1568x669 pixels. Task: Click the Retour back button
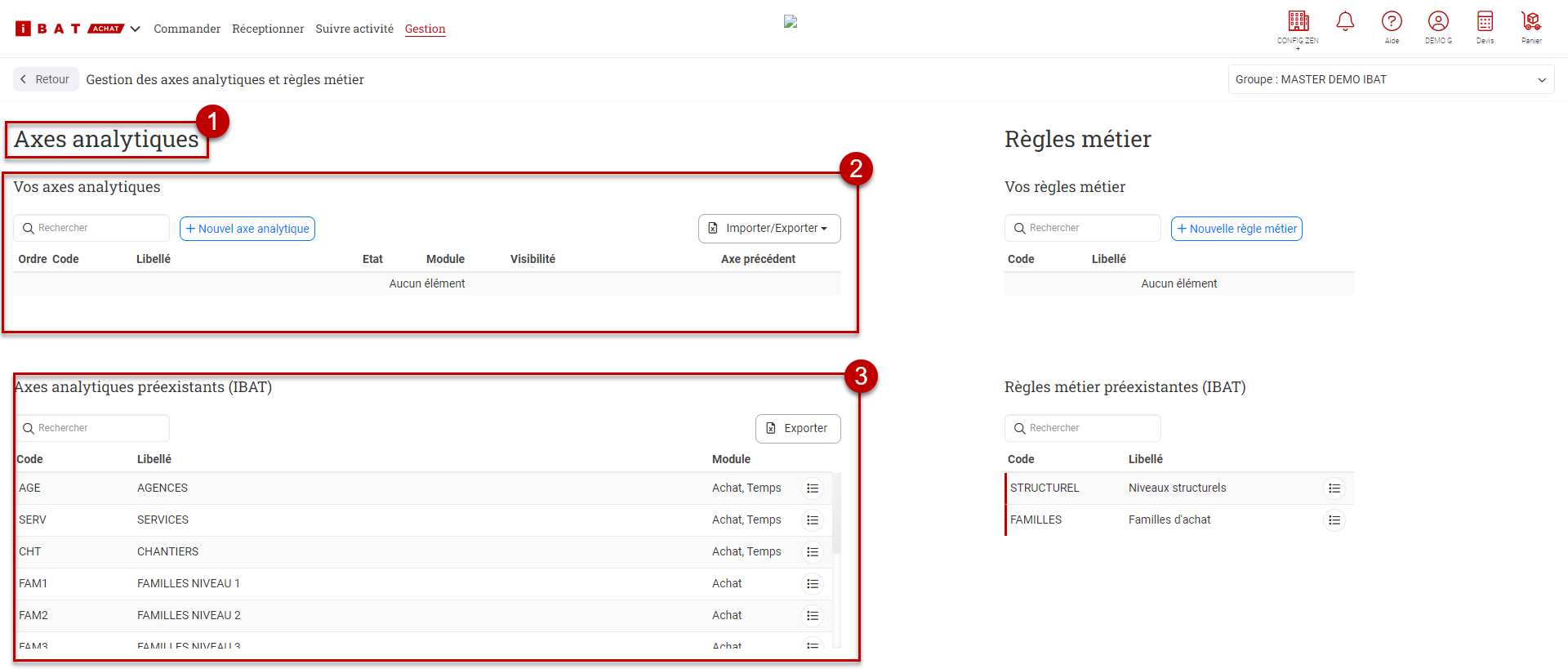pyautogui.click(x=46, y=79)
